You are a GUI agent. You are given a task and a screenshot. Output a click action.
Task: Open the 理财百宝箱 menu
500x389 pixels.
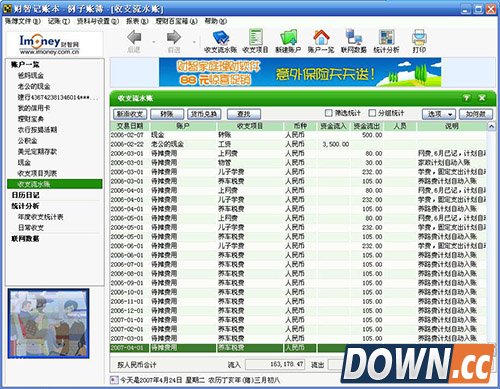coord(176,21)
